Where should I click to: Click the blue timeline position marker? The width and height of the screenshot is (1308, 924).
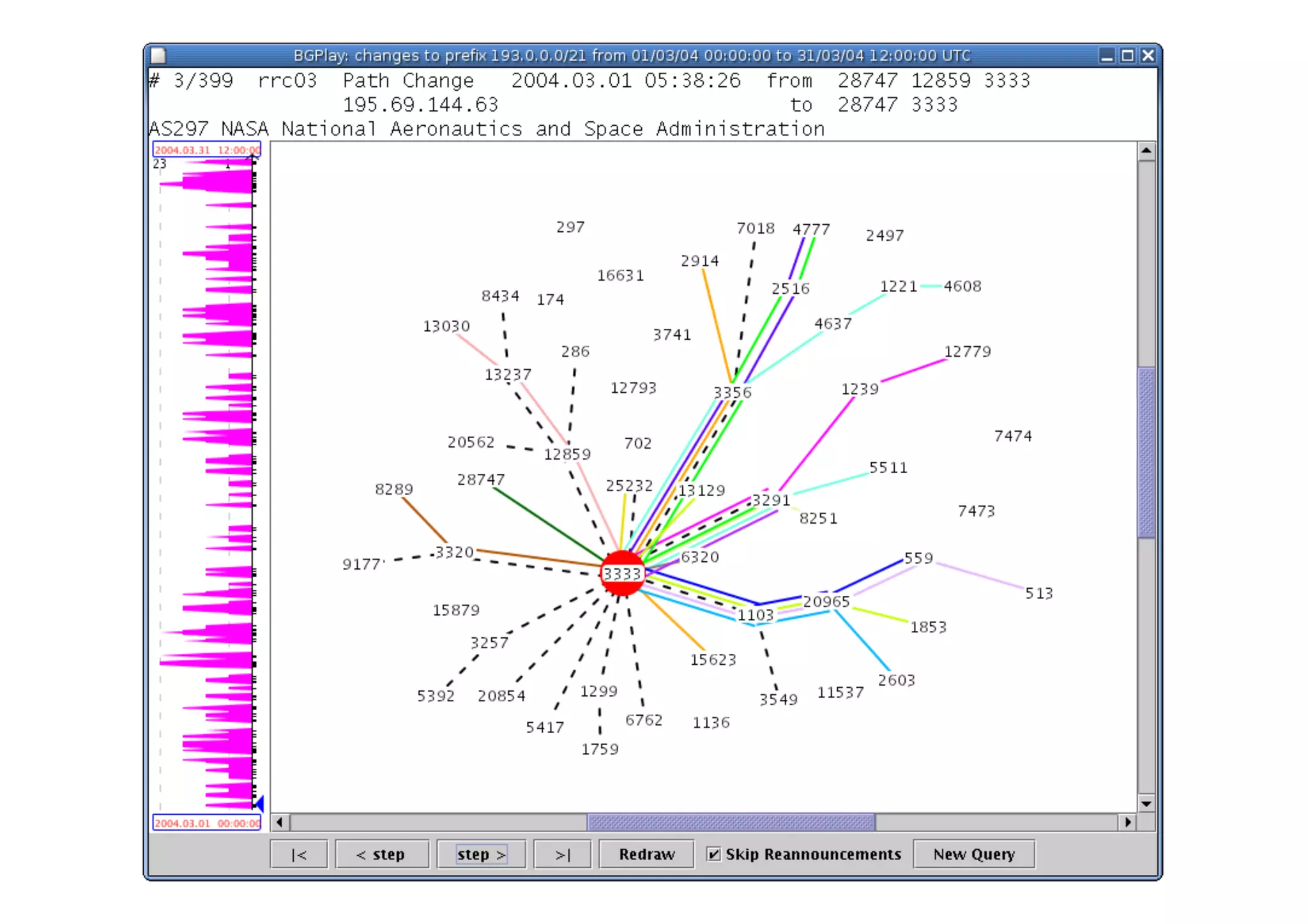259,803
